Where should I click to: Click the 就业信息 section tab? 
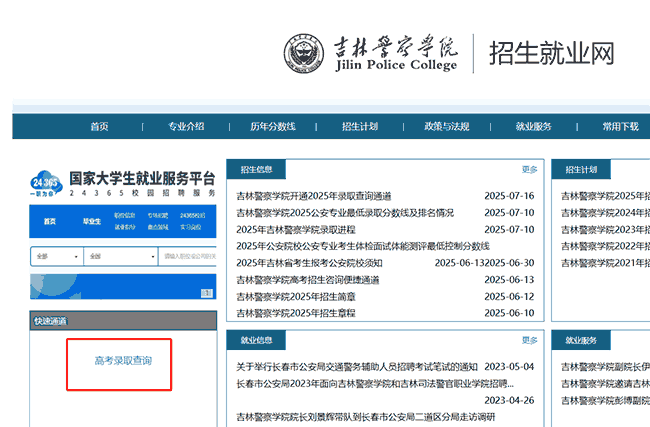pyautogui.click(x=256, y=340)
